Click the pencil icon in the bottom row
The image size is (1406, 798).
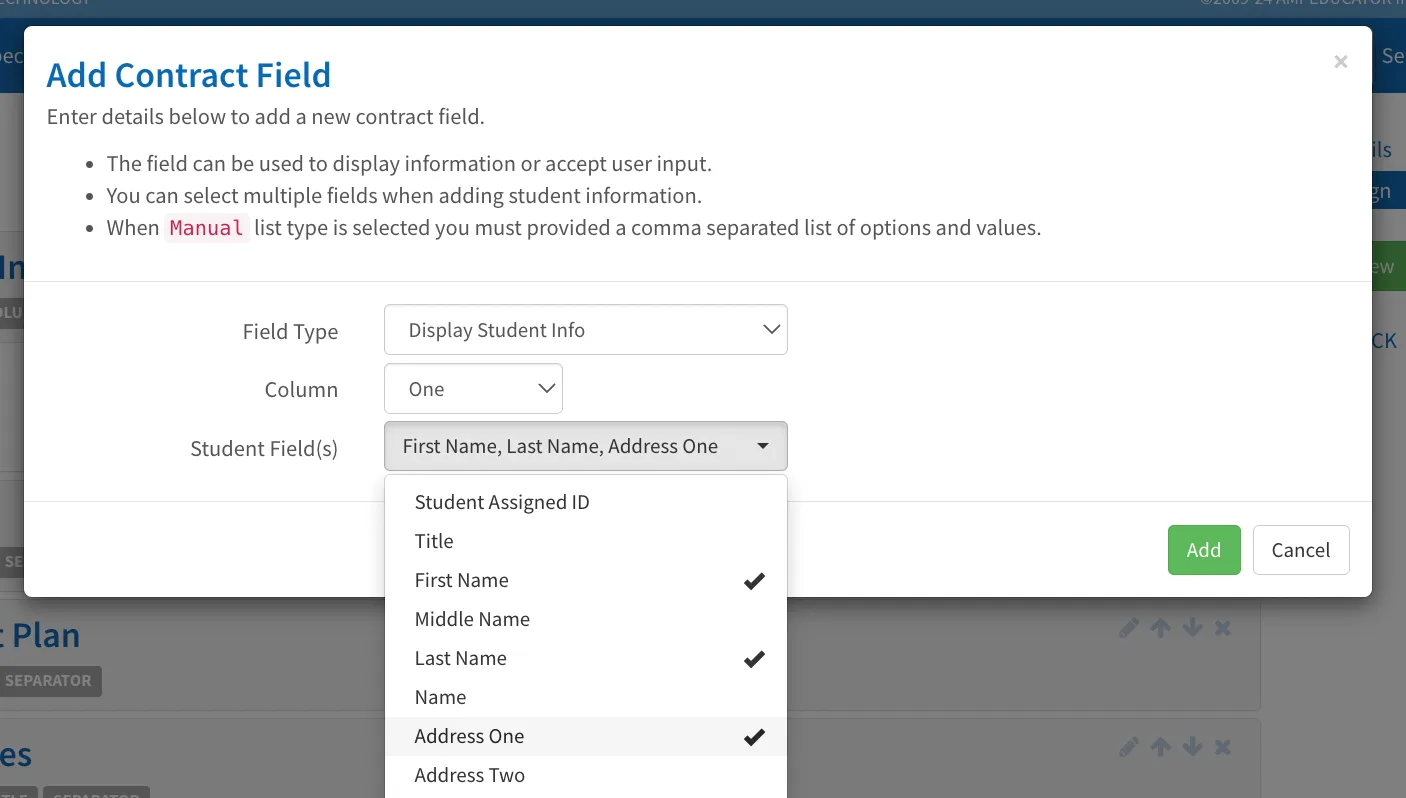pos(1129,747)
